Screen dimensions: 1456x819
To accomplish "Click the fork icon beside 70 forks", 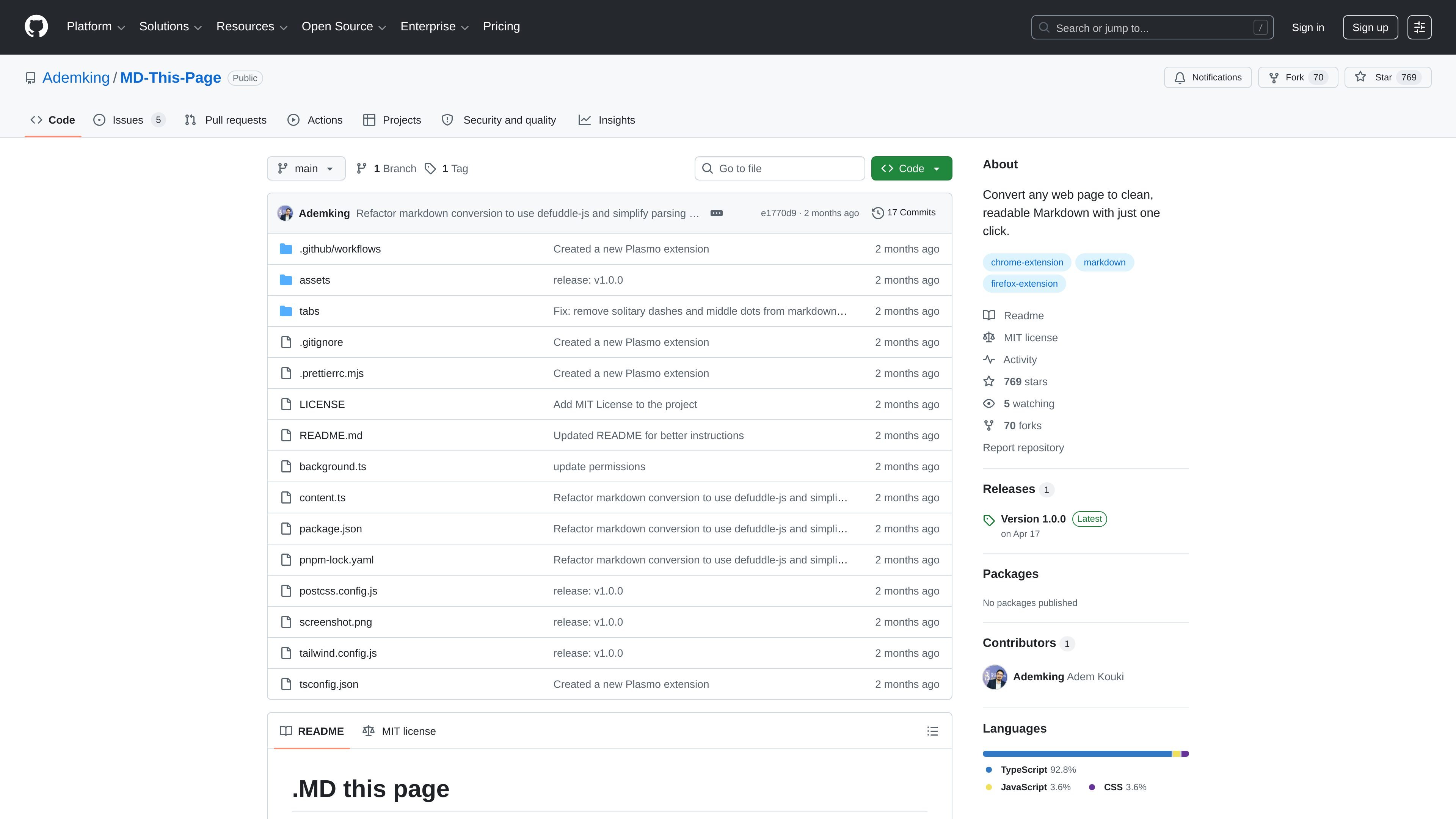I will coord(988,425).
